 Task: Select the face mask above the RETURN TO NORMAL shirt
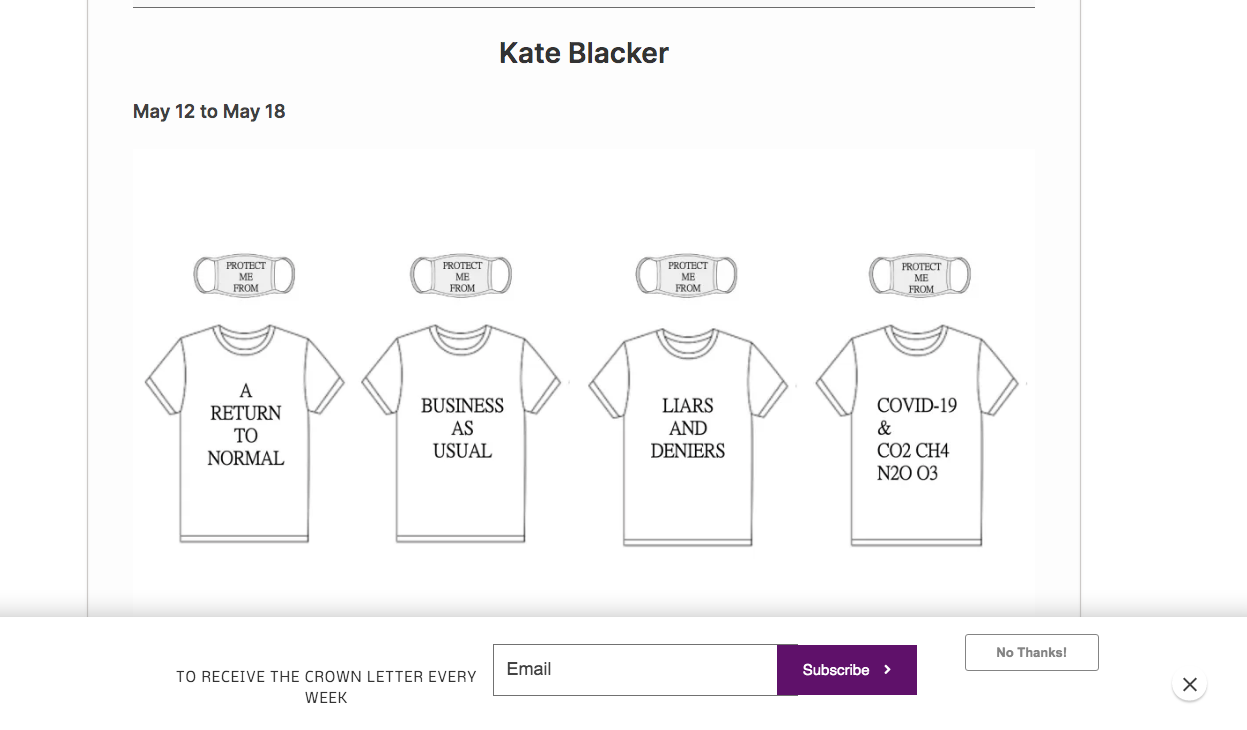(x=245, y=275)
